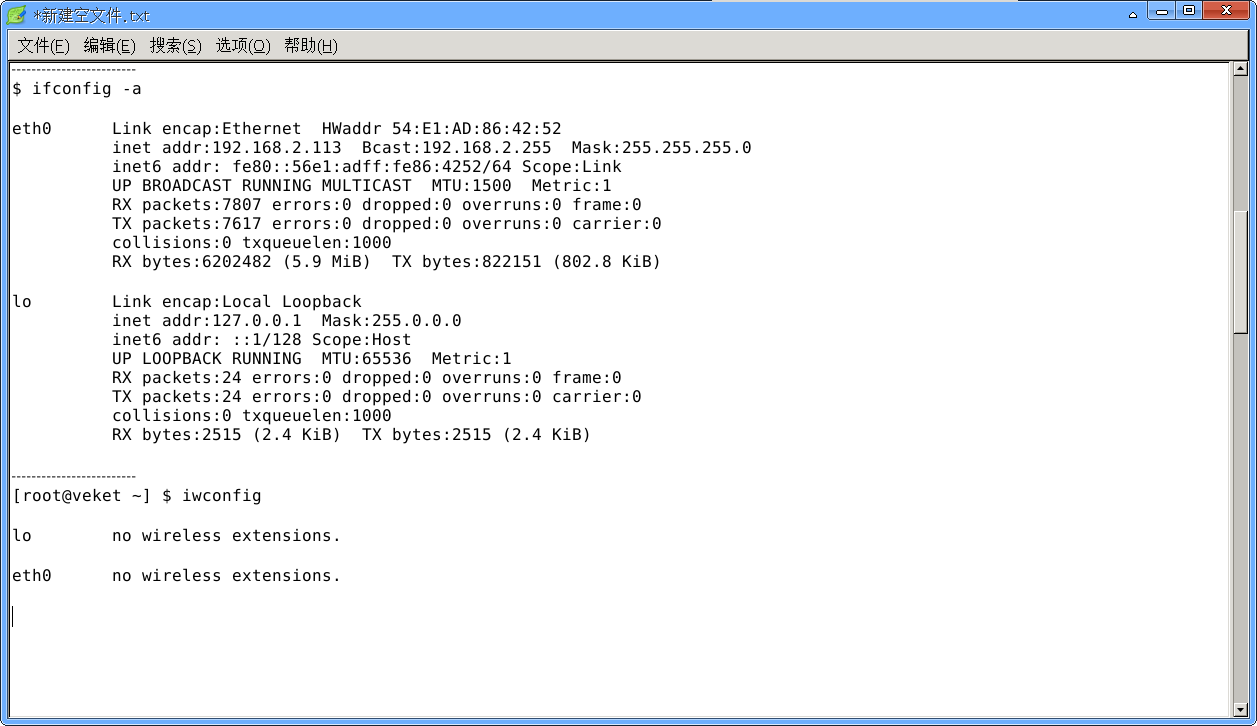Open the 搜索(S) menu
This screenshot has width=1257, height=726.
coord(175,46)
